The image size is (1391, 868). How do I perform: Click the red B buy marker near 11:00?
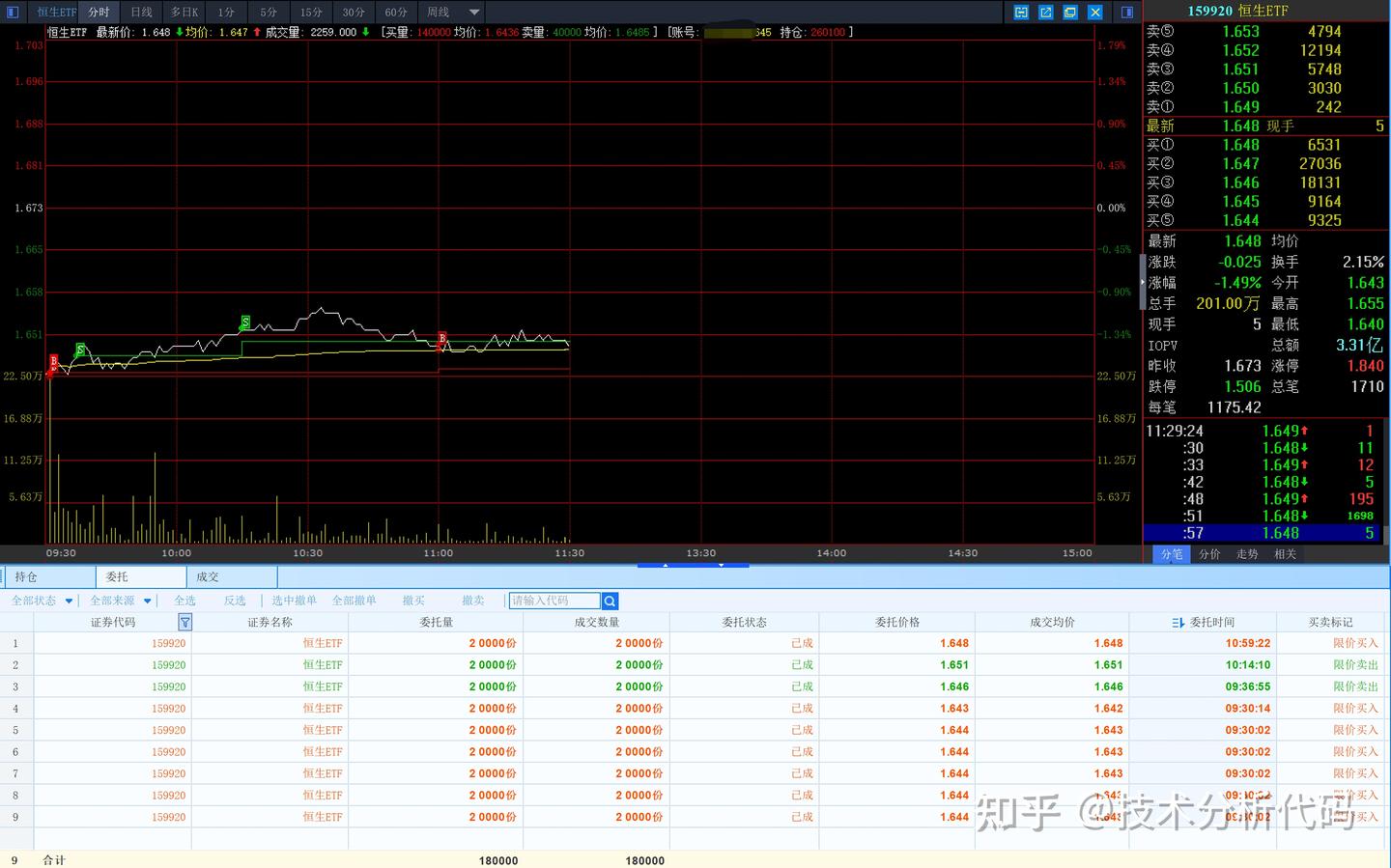pos(442,339)
